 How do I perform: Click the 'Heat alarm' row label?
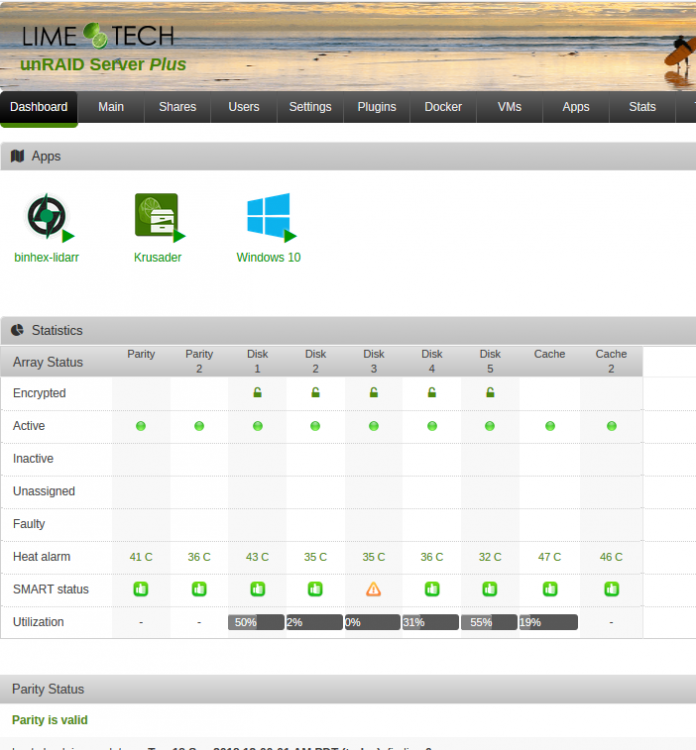click(42, 557)
